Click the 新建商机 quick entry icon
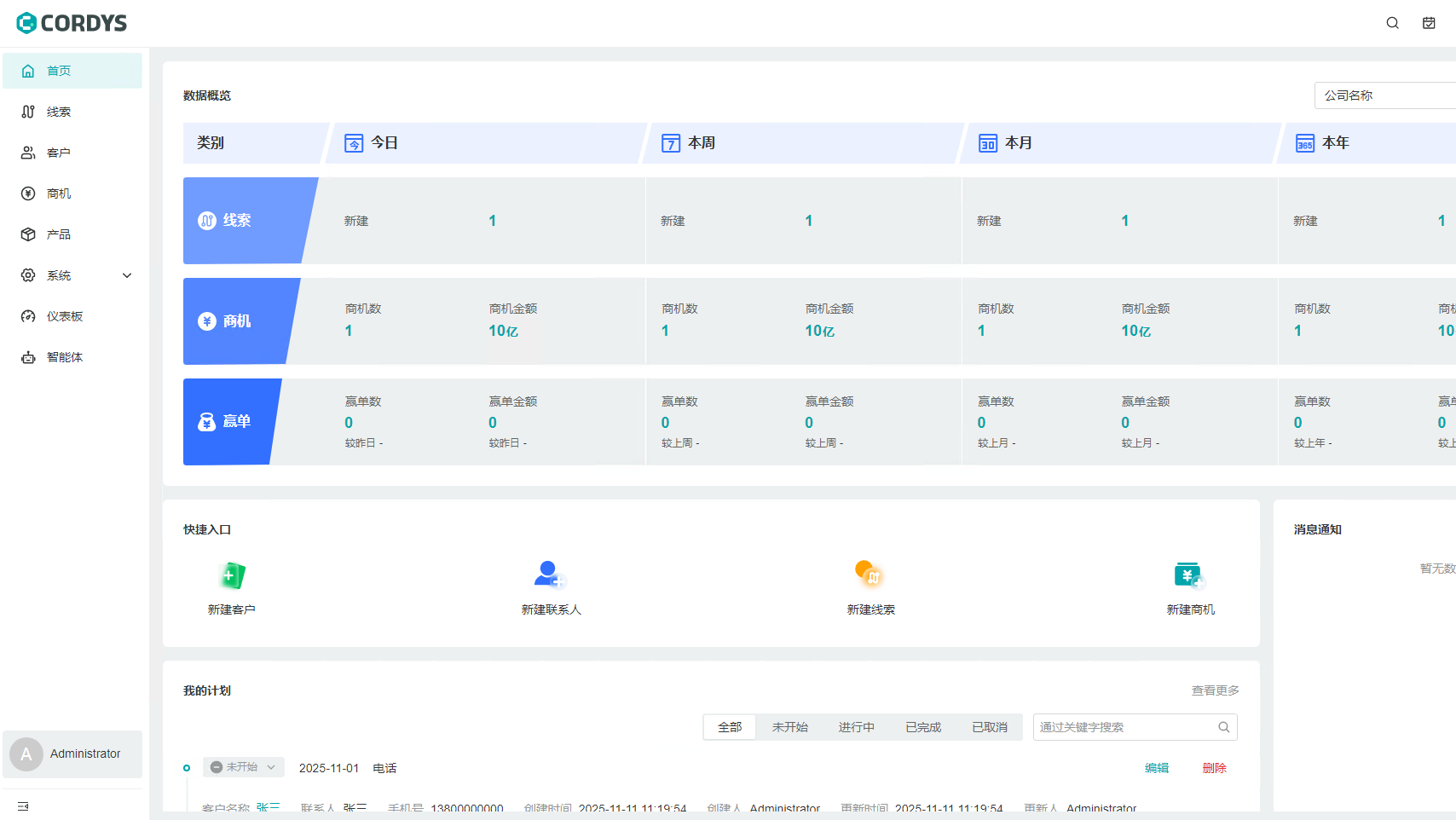Image resolution: width=1456 pixels, height=820 pixels. [1190, 574]
